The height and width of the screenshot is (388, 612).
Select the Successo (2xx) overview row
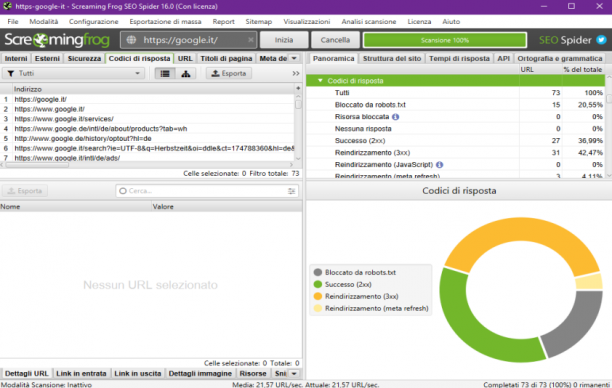(455, 141)
